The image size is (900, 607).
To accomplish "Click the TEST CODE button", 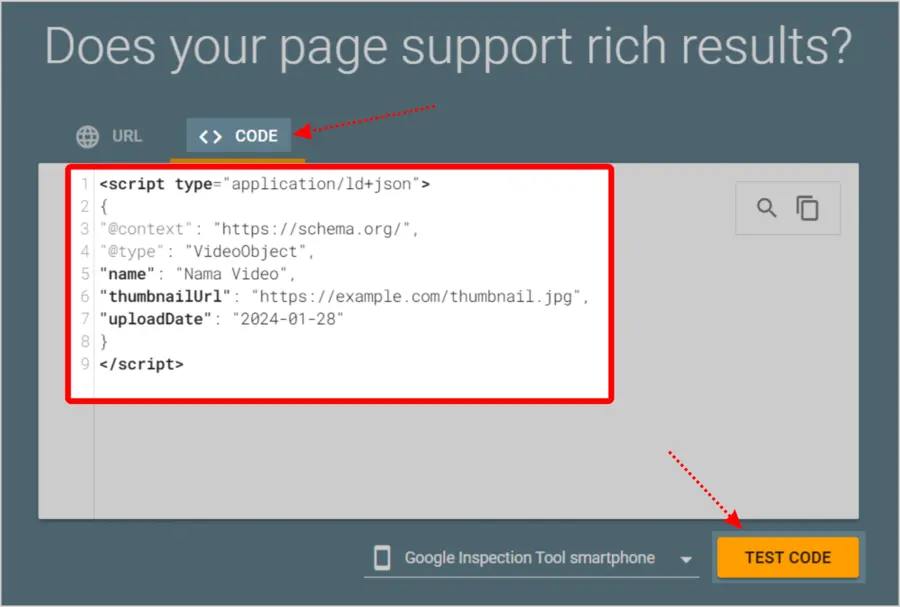I will coord(788,557).
